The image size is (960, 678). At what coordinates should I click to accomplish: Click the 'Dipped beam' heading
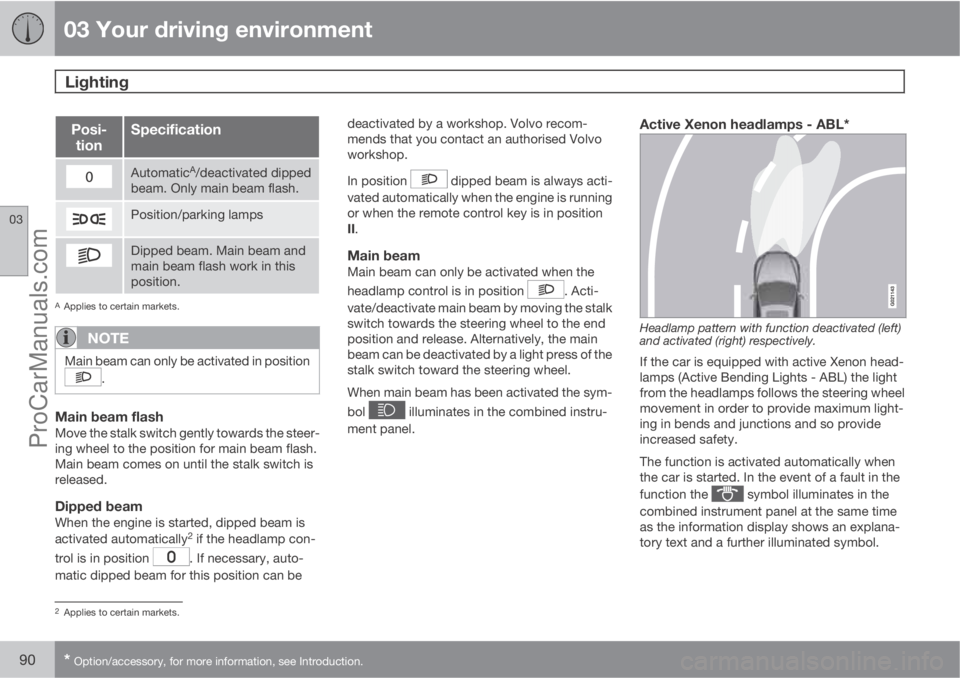pyautogui.click(x=99, y=507)
